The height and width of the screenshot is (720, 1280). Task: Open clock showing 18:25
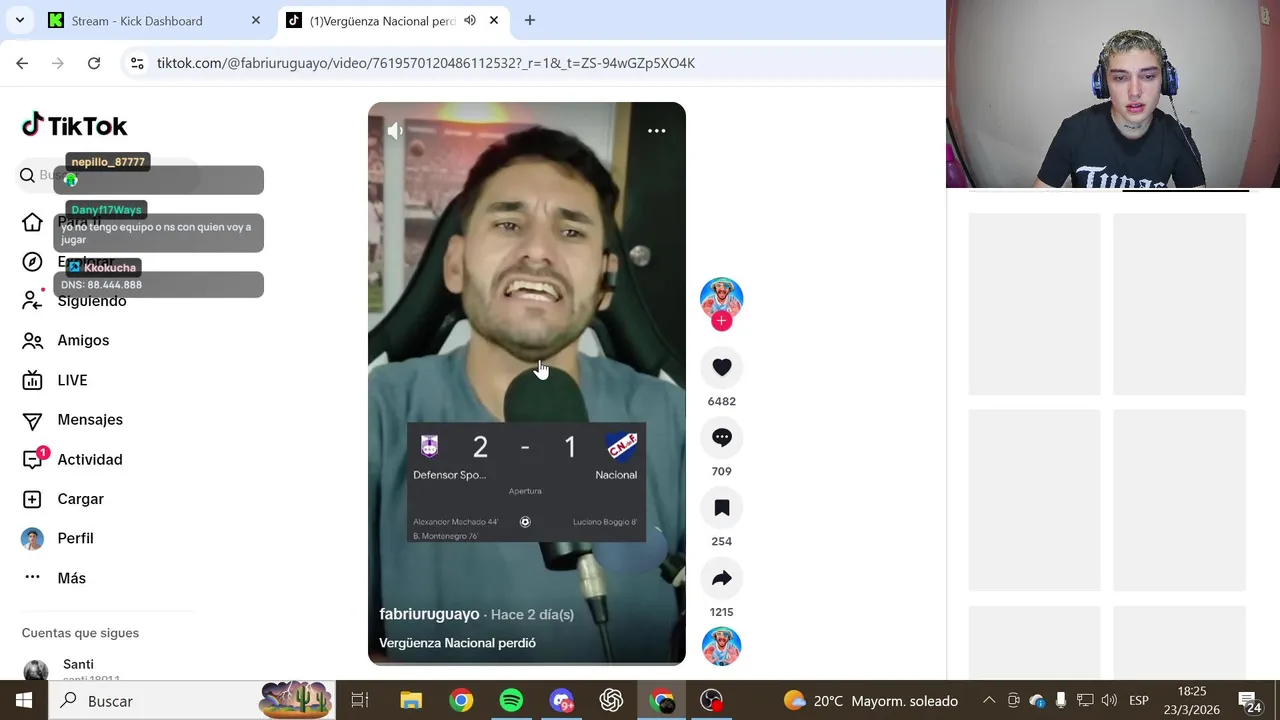pyautogui.click(x=1192, y=701)
